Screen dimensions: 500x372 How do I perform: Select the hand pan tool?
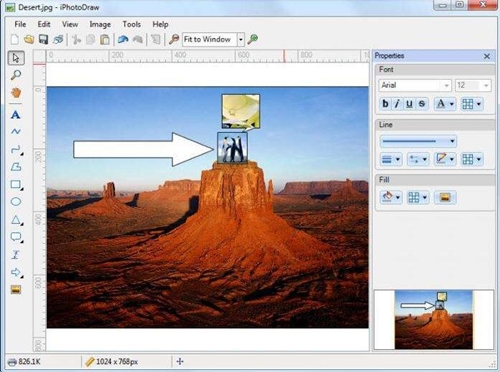coord(16,93)
